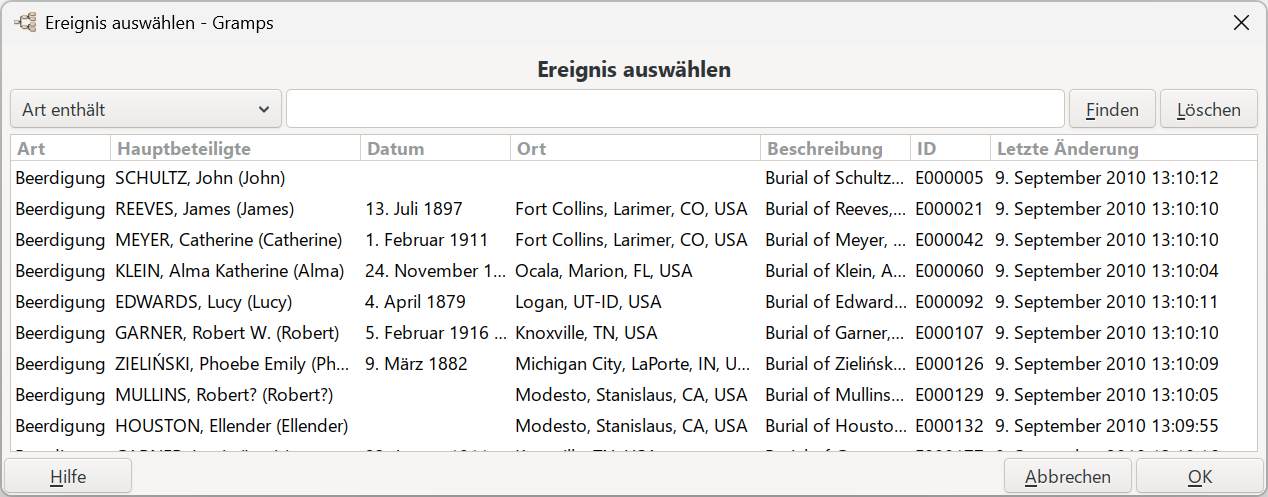Sort by the Ort column header
The width and height of the screenshot is (1268, 497).
(636, 148)
